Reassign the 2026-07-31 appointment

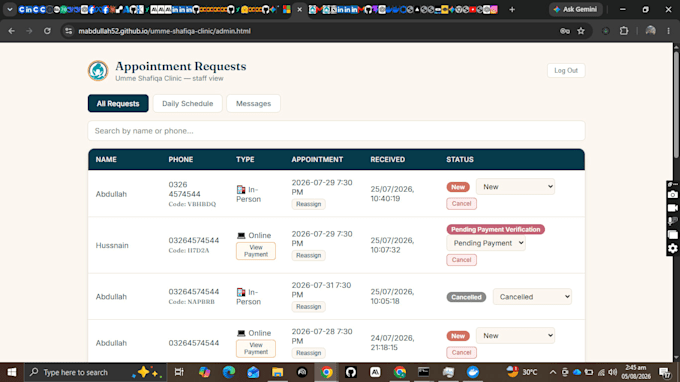pyautogui.click(x=308, y=307)
